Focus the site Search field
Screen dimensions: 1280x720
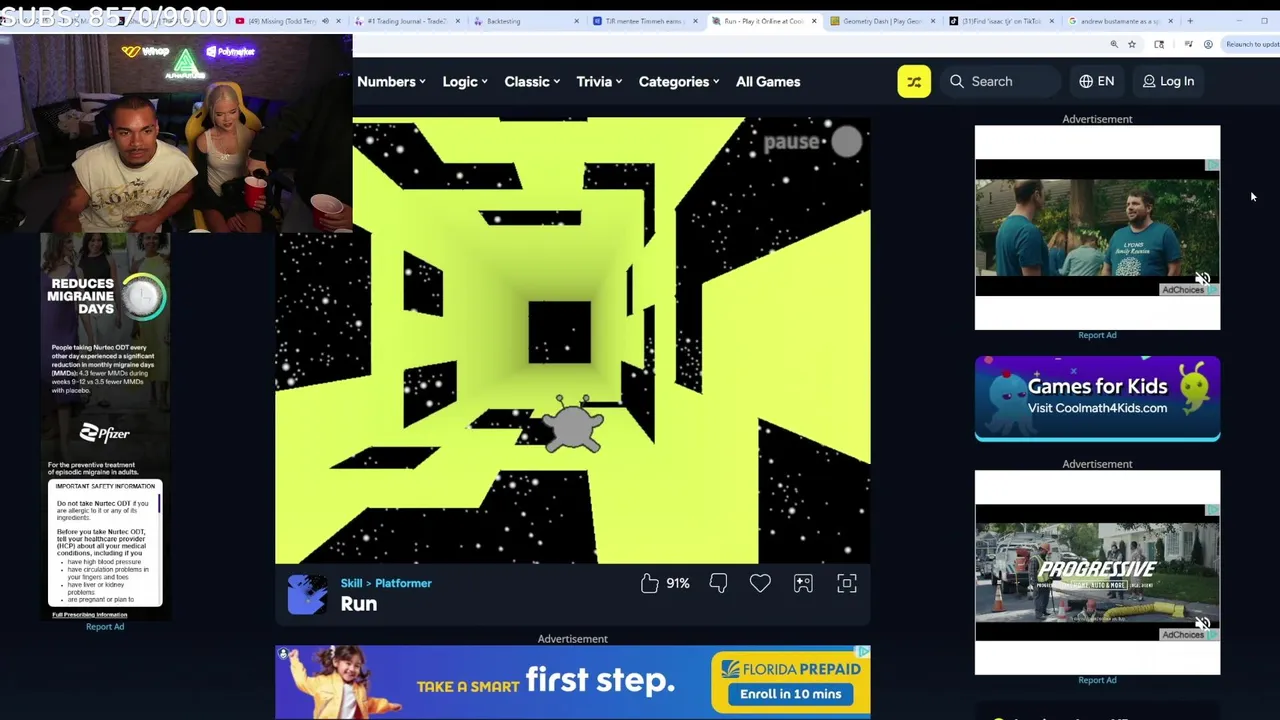tap(1003, 81)
